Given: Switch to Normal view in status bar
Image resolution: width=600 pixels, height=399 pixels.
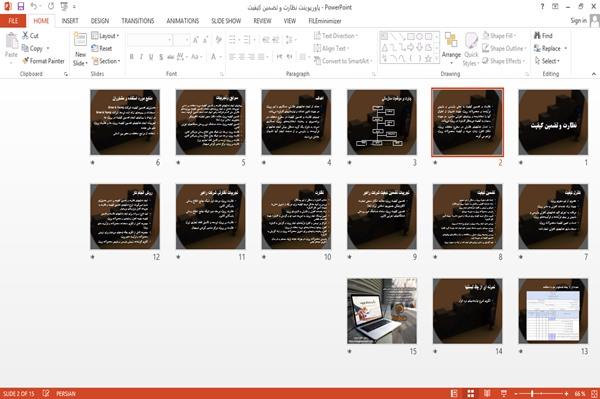Looking at the screenshot, I should point(454,393).
